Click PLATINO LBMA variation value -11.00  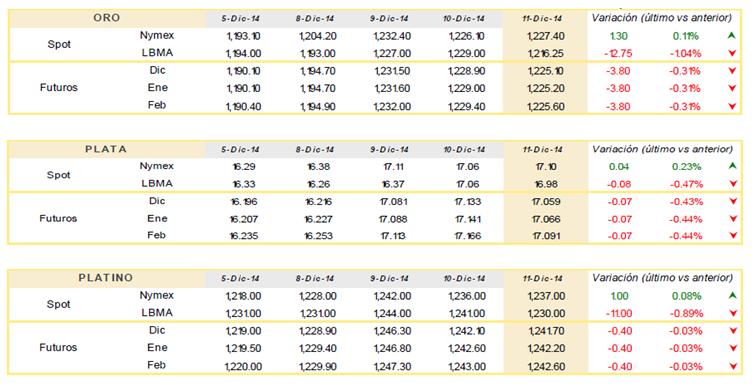pos(618,313)
